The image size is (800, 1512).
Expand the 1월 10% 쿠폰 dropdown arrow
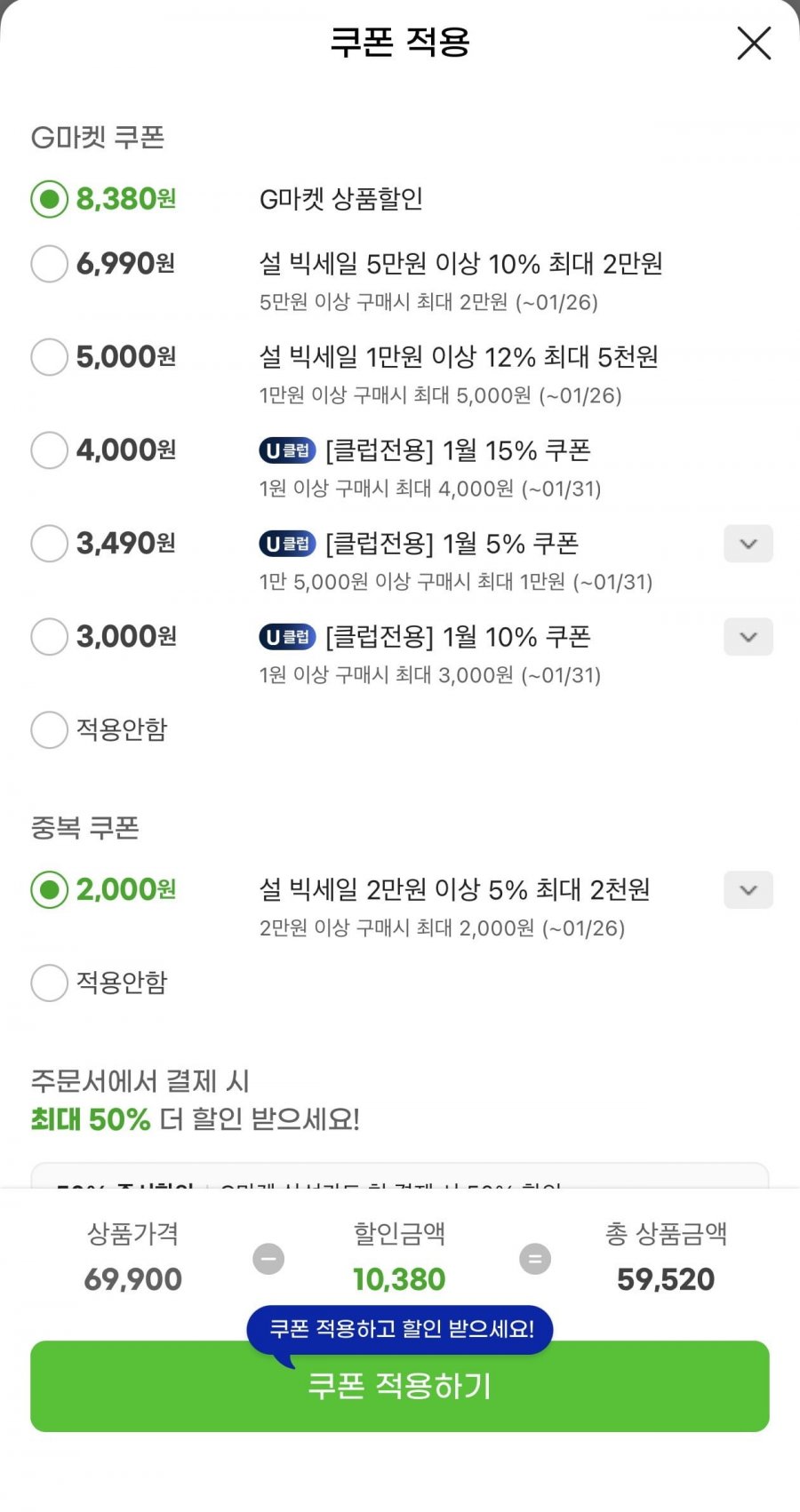point(748,637)
